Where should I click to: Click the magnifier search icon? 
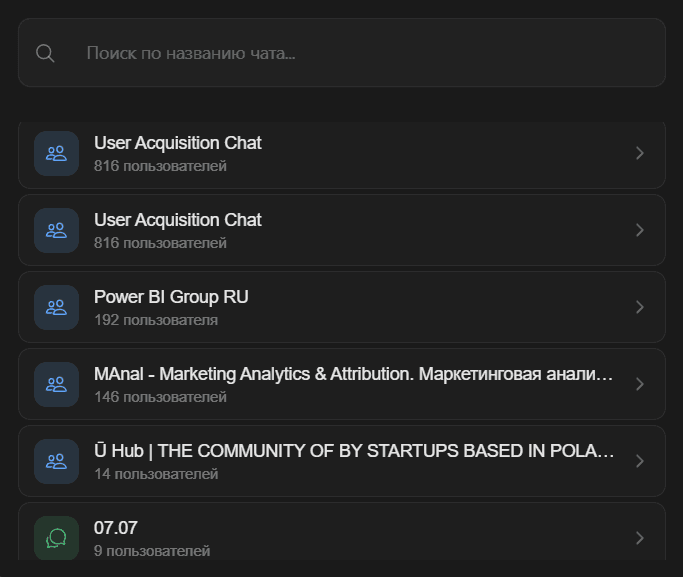(45, 53)
